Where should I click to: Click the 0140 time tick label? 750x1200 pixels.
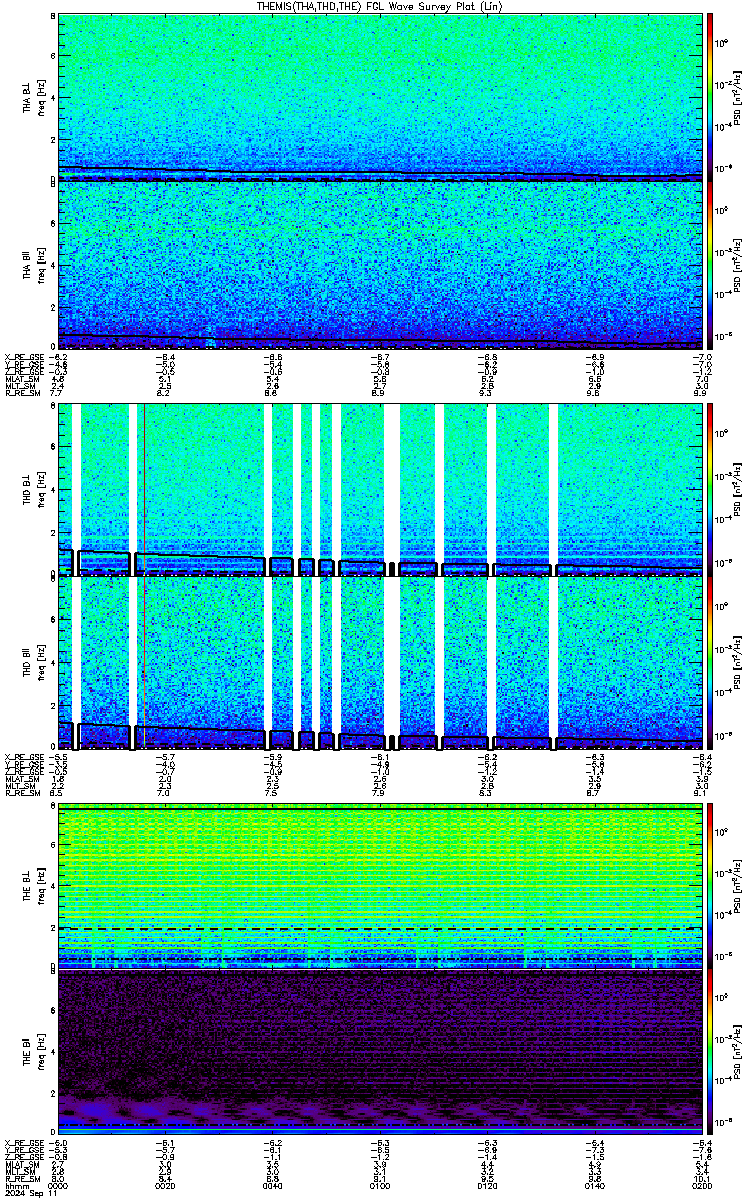pyautogui.click(x=594, y=1185)
